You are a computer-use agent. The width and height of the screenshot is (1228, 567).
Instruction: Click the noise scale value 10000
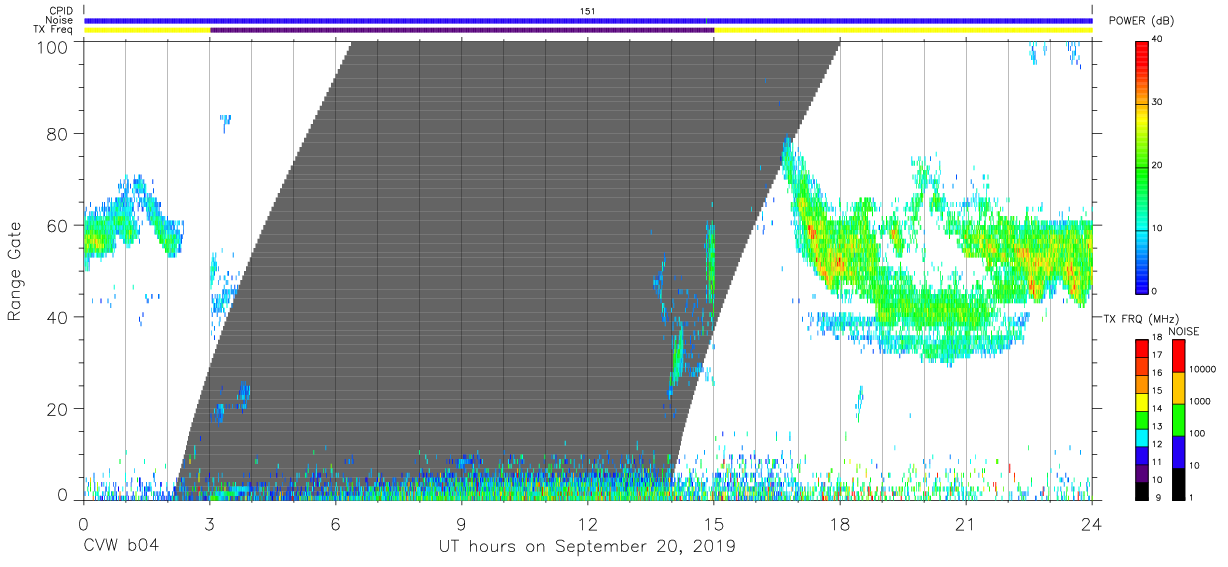point(1202,369)
